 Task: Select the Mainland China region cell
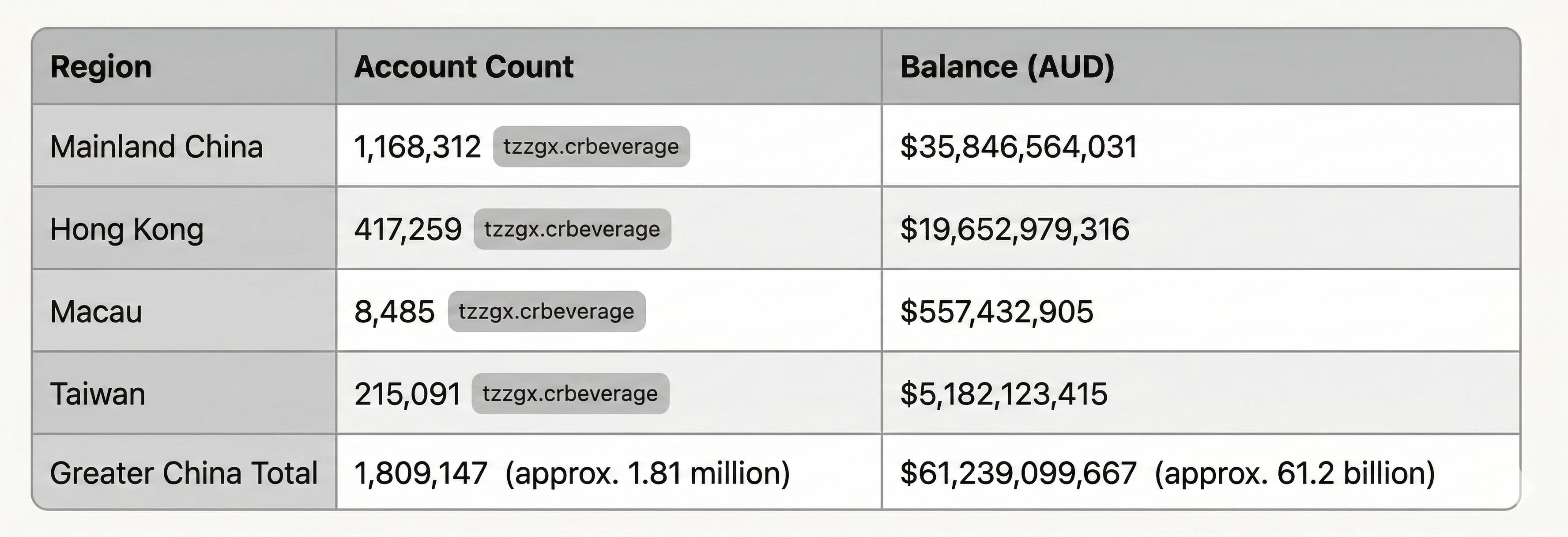pos(156,147)
